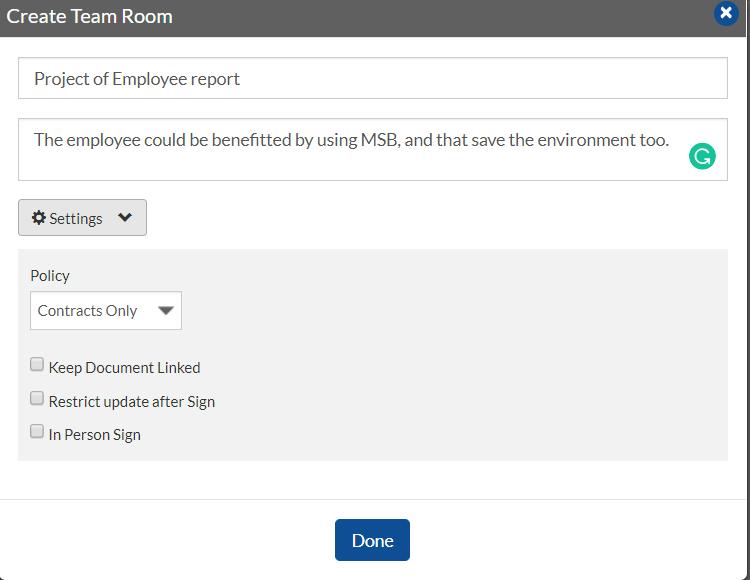This screenshot has height=580, width=750.
Task: Enable Keep Document Linked checkbox
Action: (x=37, y=364)
